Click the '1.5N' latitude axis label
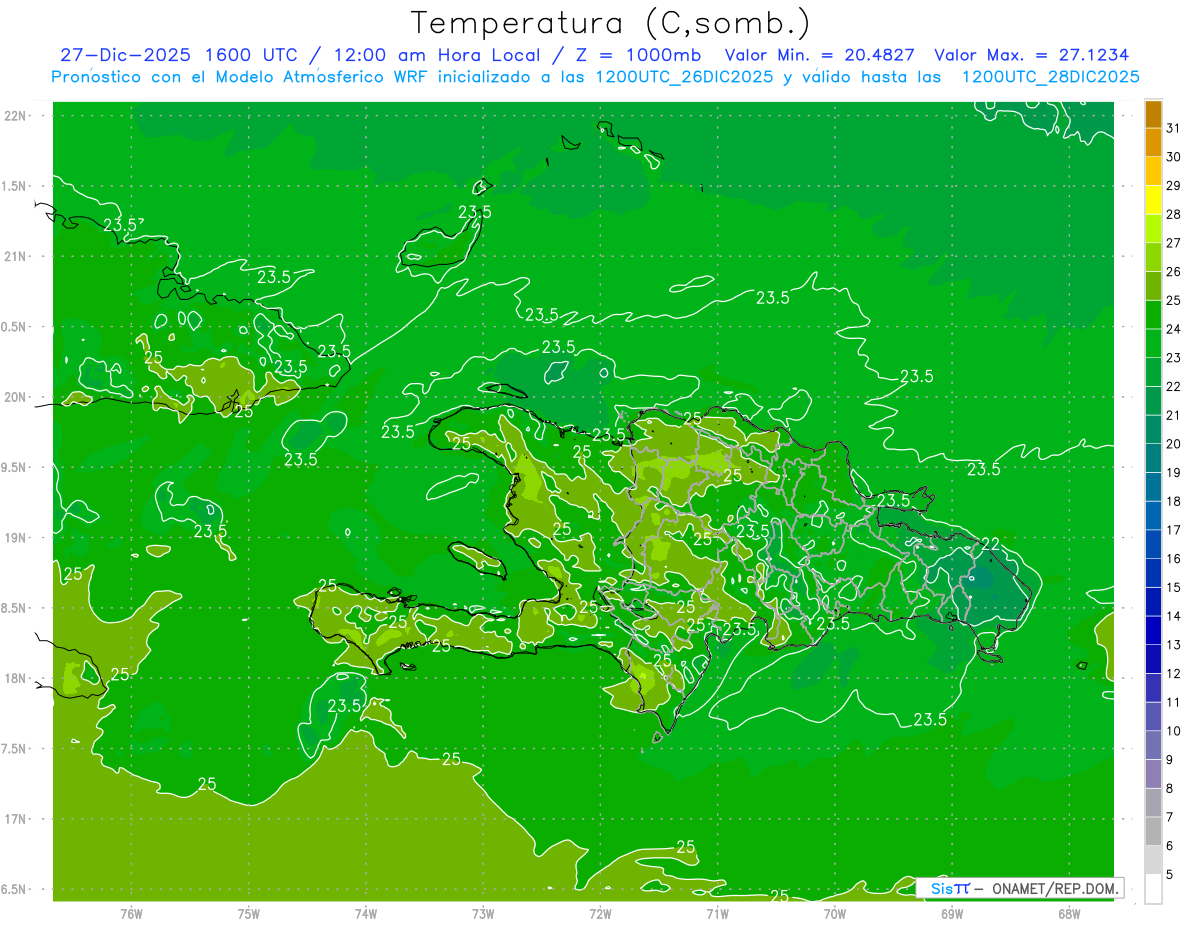The image size is (1200, 927). [x=14, y=186]
